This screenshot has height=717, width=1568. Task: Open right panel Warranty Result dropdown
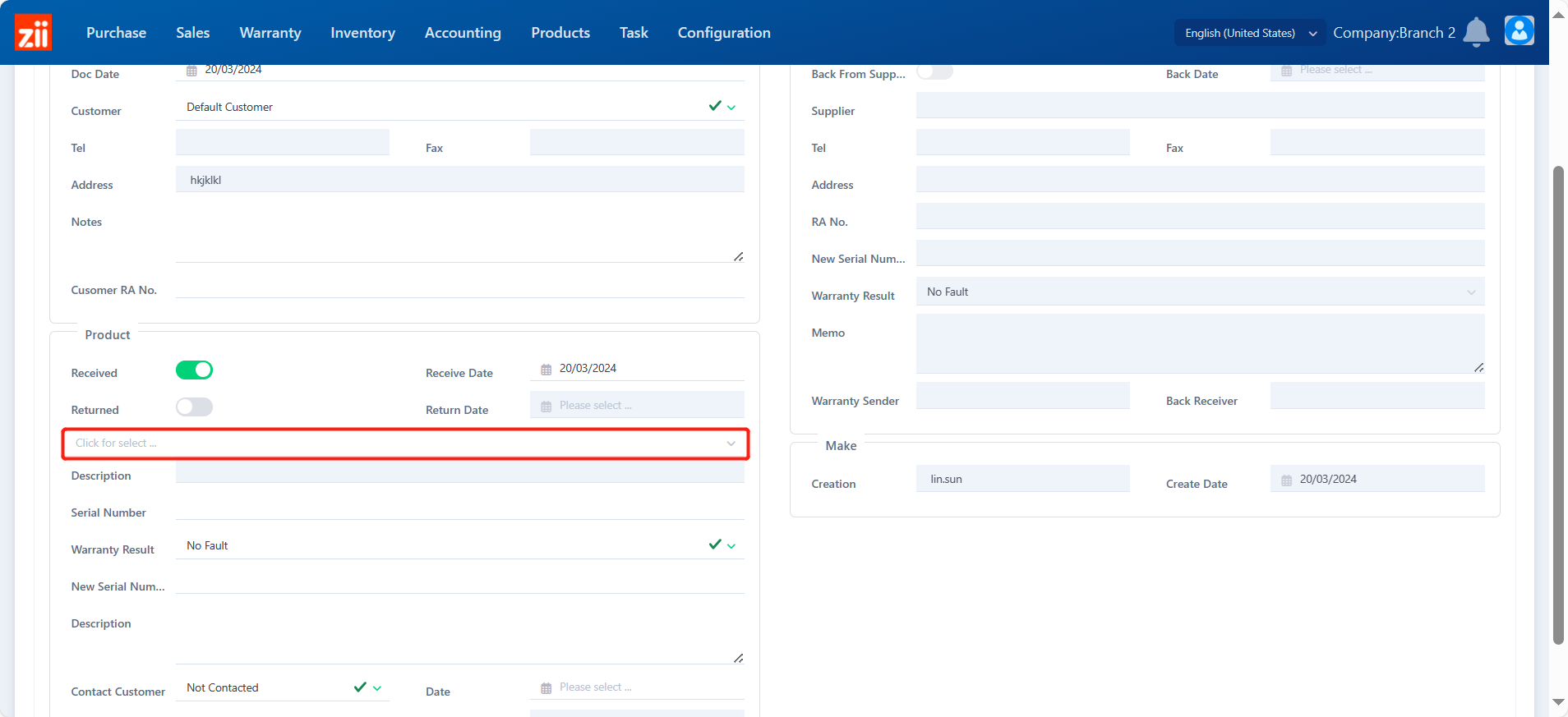[1200, 292]
